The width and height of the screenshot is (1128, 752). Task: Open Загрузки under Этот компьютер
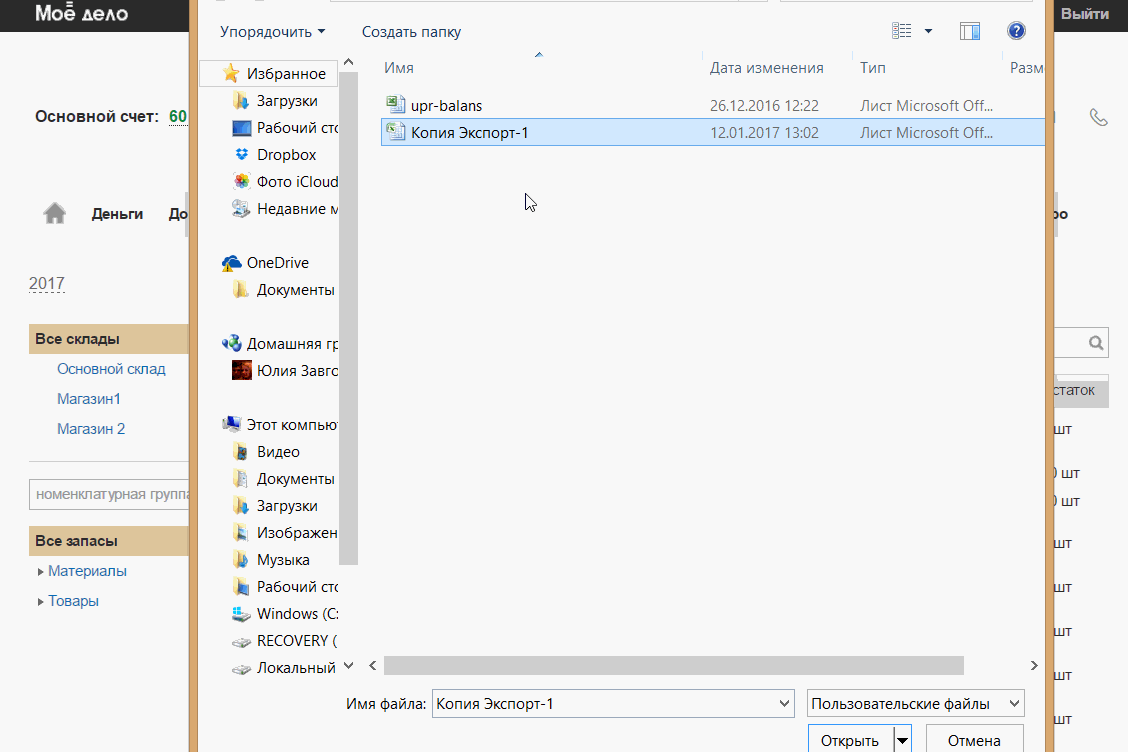[x=275, y=506]
